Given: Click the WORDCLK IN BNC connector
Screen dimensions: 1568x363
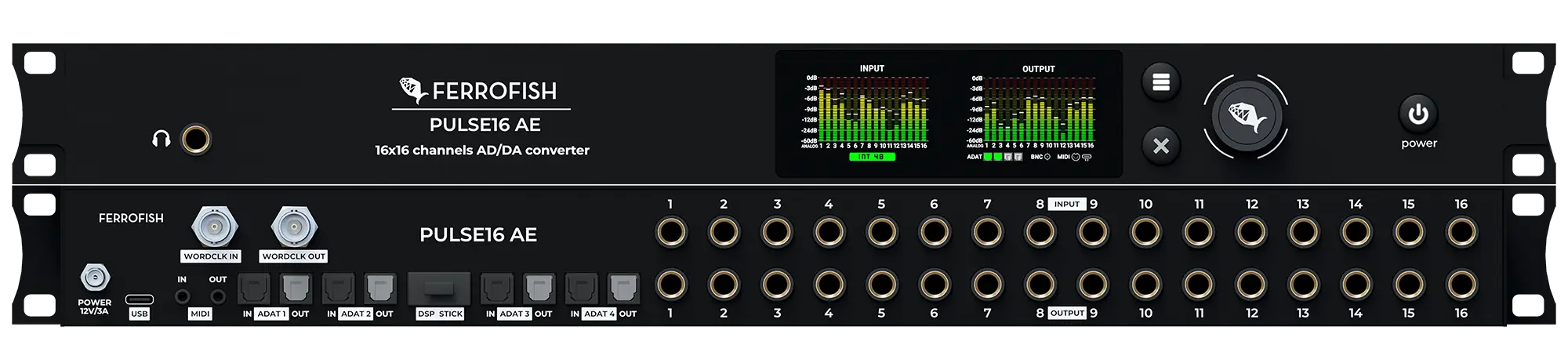Looking at the screenshot, I should point(214,227).
